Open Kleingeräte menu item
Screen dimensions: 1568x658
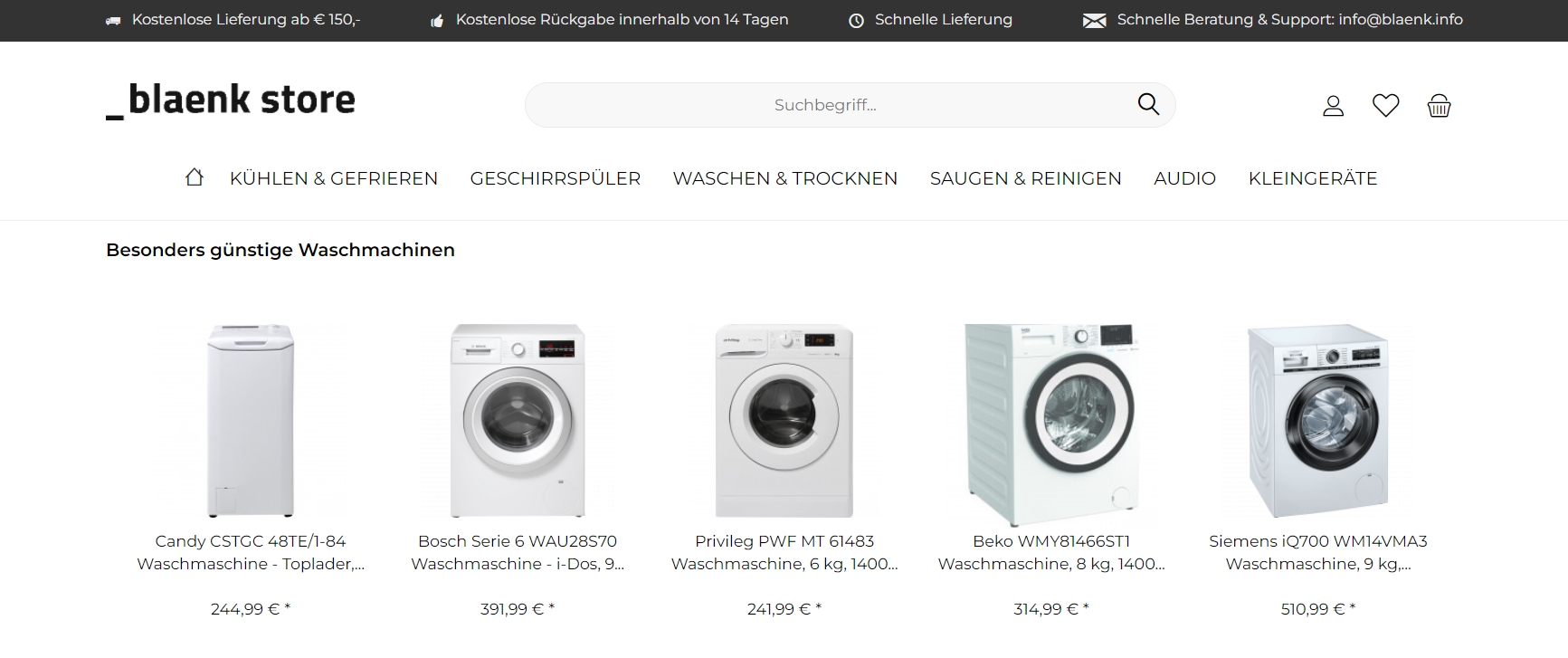click(1313, 178)
